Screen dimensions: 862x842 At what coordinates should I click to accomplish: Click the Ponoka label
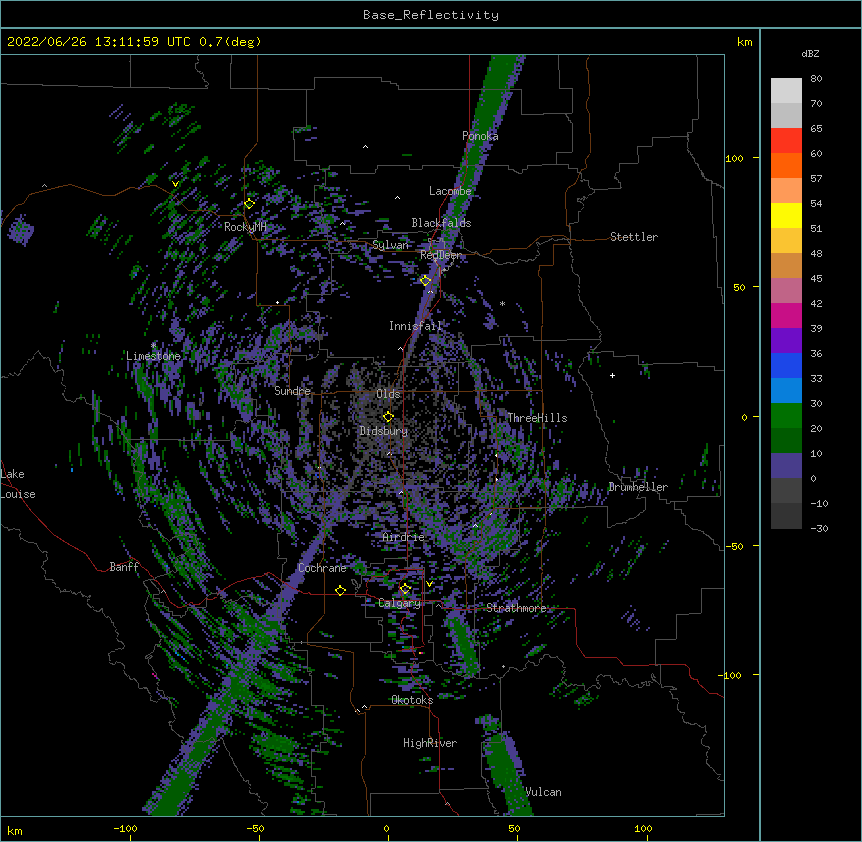click(480, 136)
